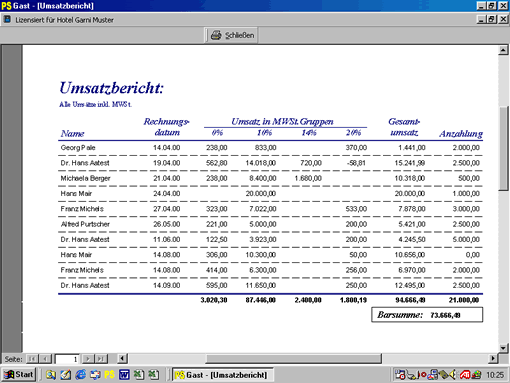
Task: Go to the next report page
Action: [x=88, y=359]
